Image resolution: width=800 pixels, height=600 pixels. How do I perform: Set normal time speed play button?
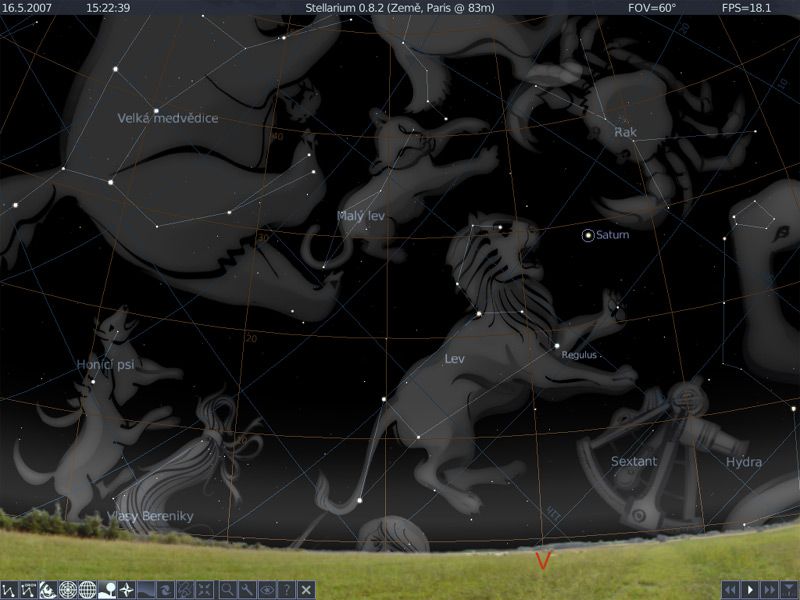750,590
